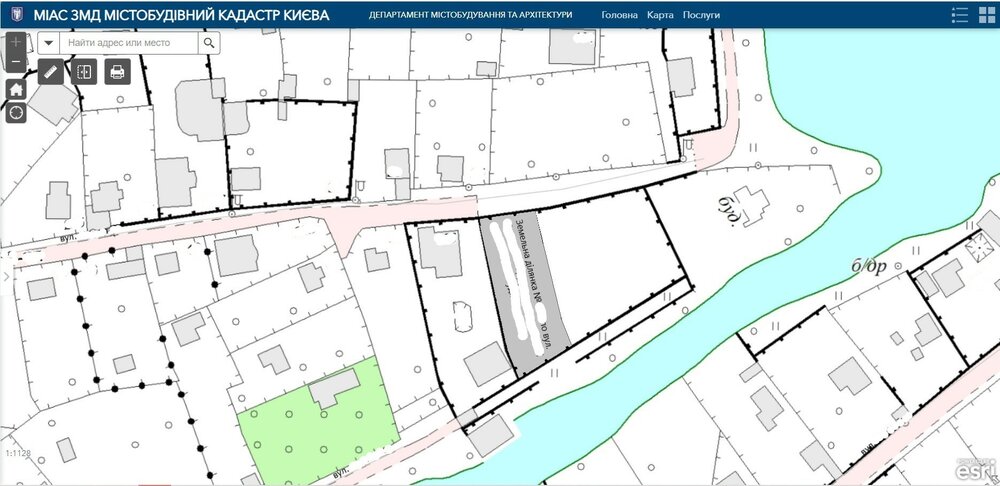The image size is (1000, 486).
Task: Open the print map tool
Action: click(x=117, y=72)
